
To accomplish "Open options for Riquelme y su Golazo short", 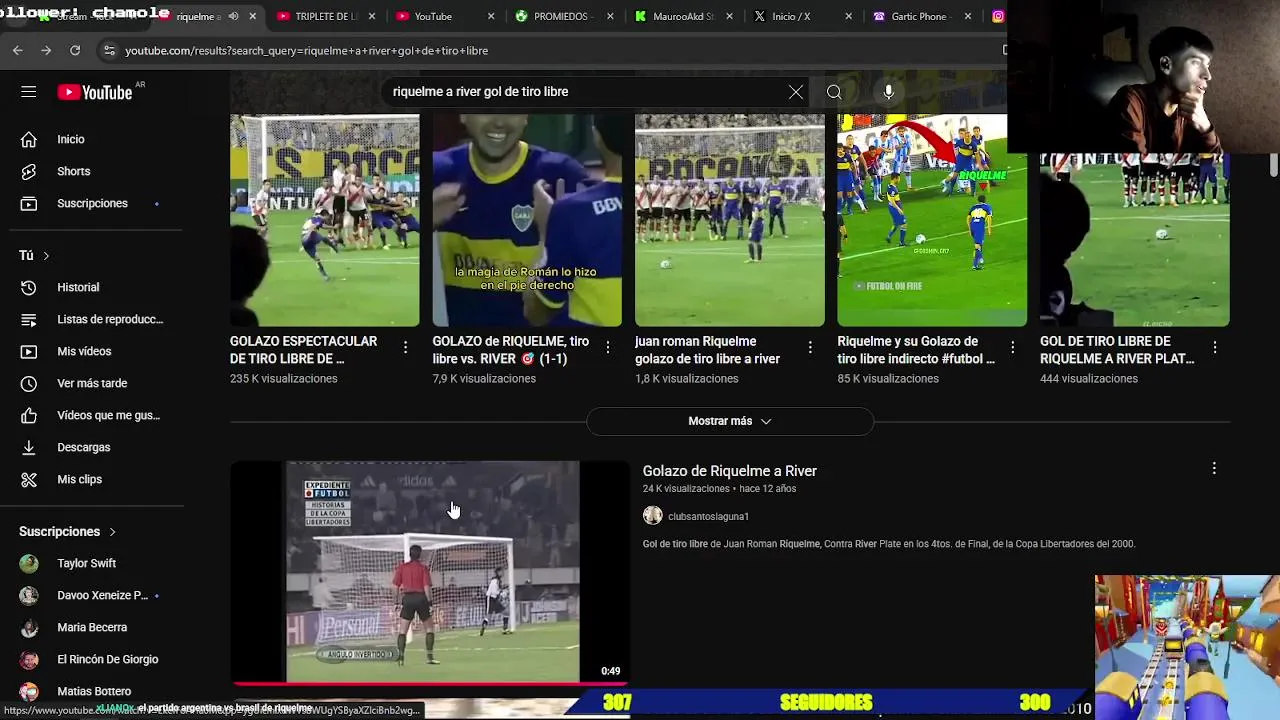I will 1012,347.
